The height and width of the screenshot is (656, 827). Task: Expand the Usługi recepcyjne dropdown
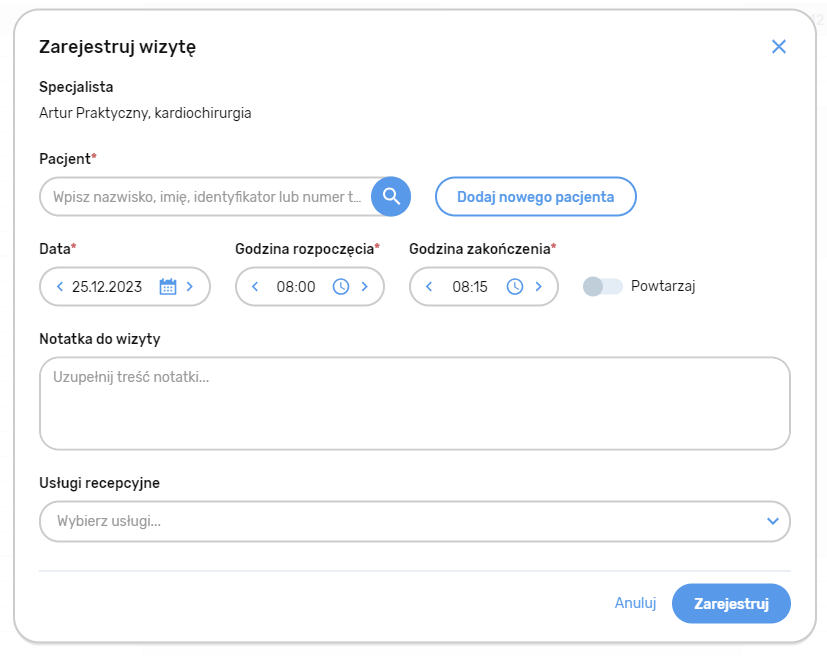pyautogui.click(x=771, y=521)
